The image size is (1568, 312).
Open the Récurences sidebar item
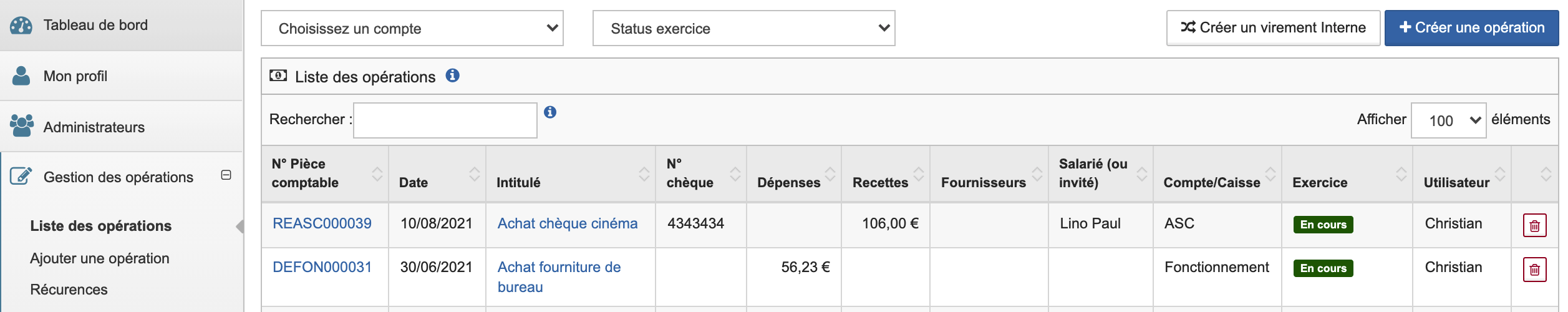(x=69, y=290)
